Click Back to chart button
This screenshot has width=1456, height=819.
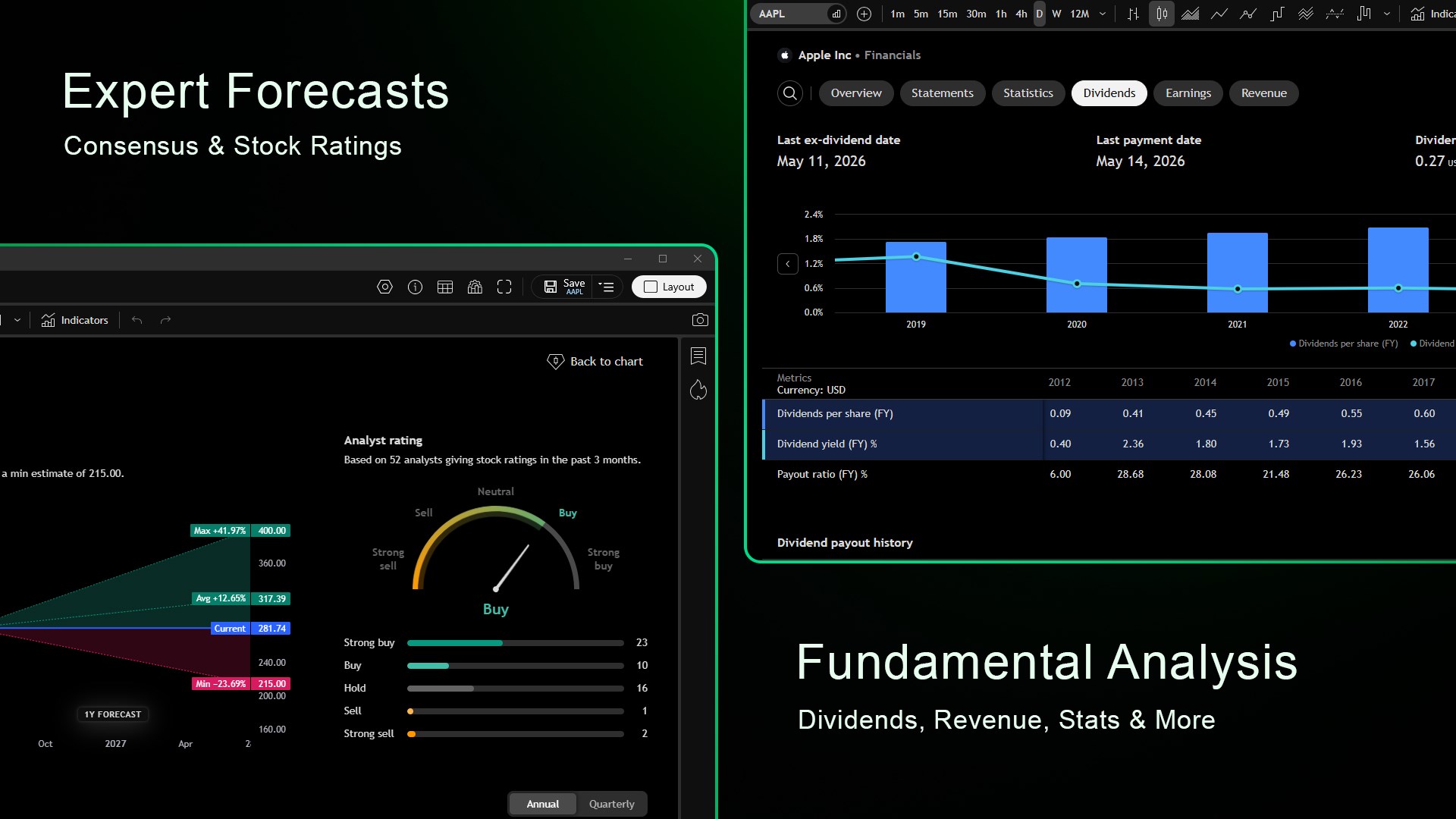tap(595, 362)
